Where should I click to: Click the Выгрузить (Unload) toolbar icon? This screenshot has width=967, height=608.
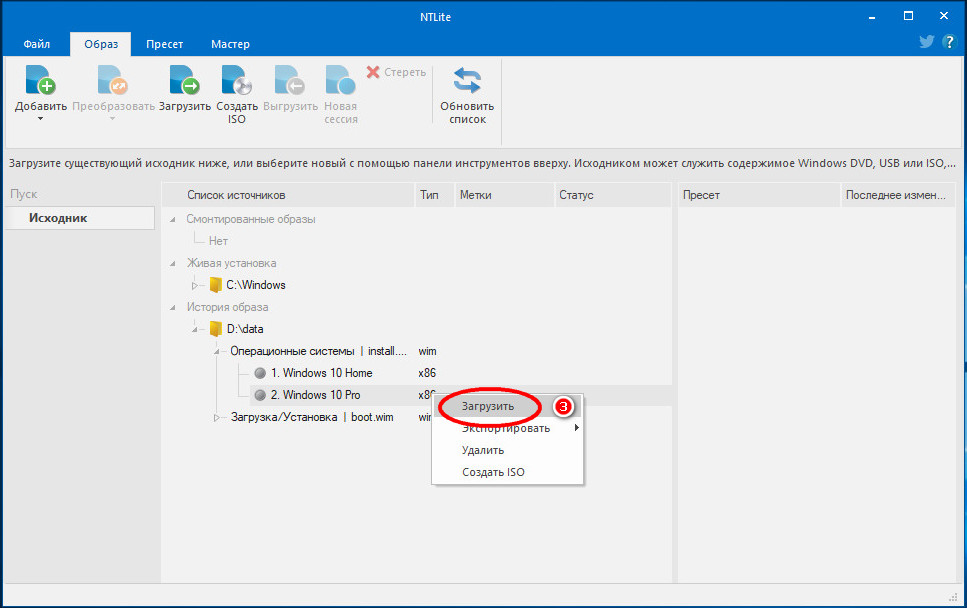(x=290, y=80)
